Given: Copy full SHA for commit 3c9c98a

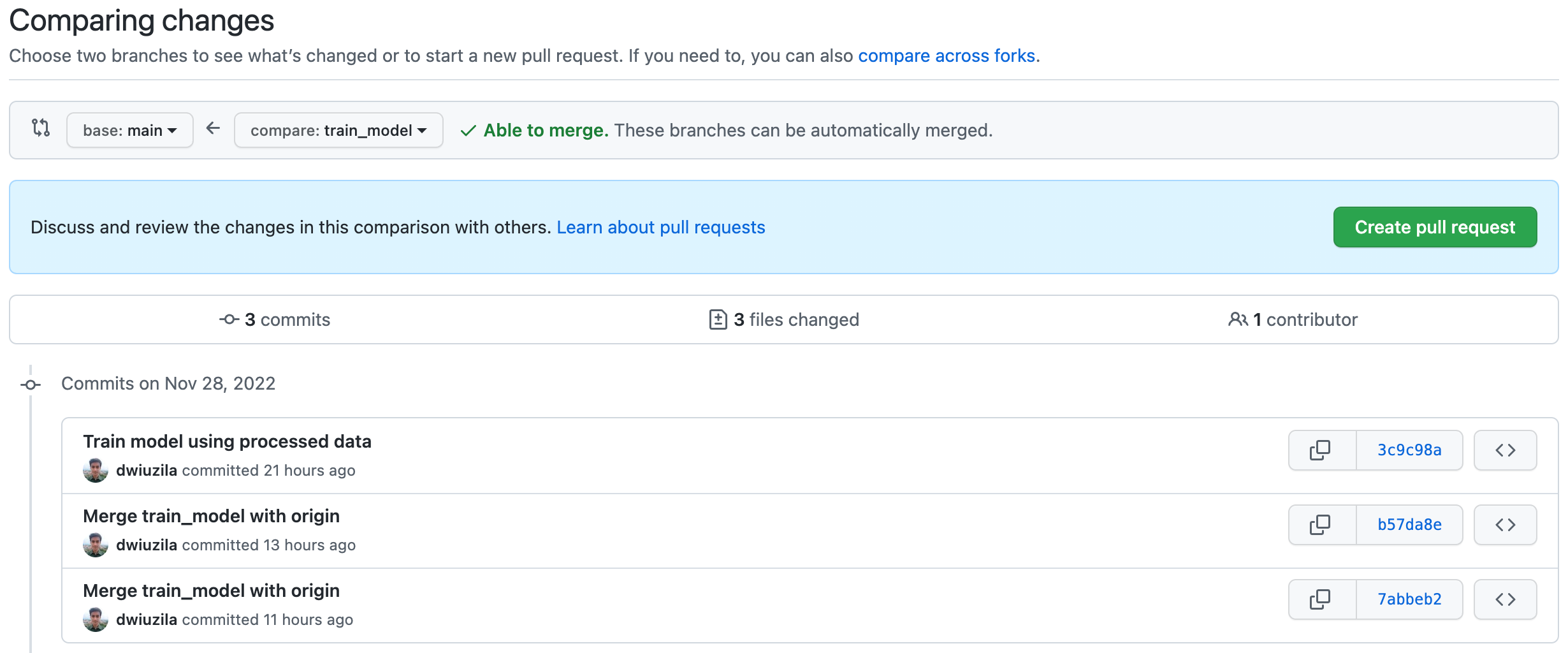Looking at the screenshot, I should pos(1321,450).
